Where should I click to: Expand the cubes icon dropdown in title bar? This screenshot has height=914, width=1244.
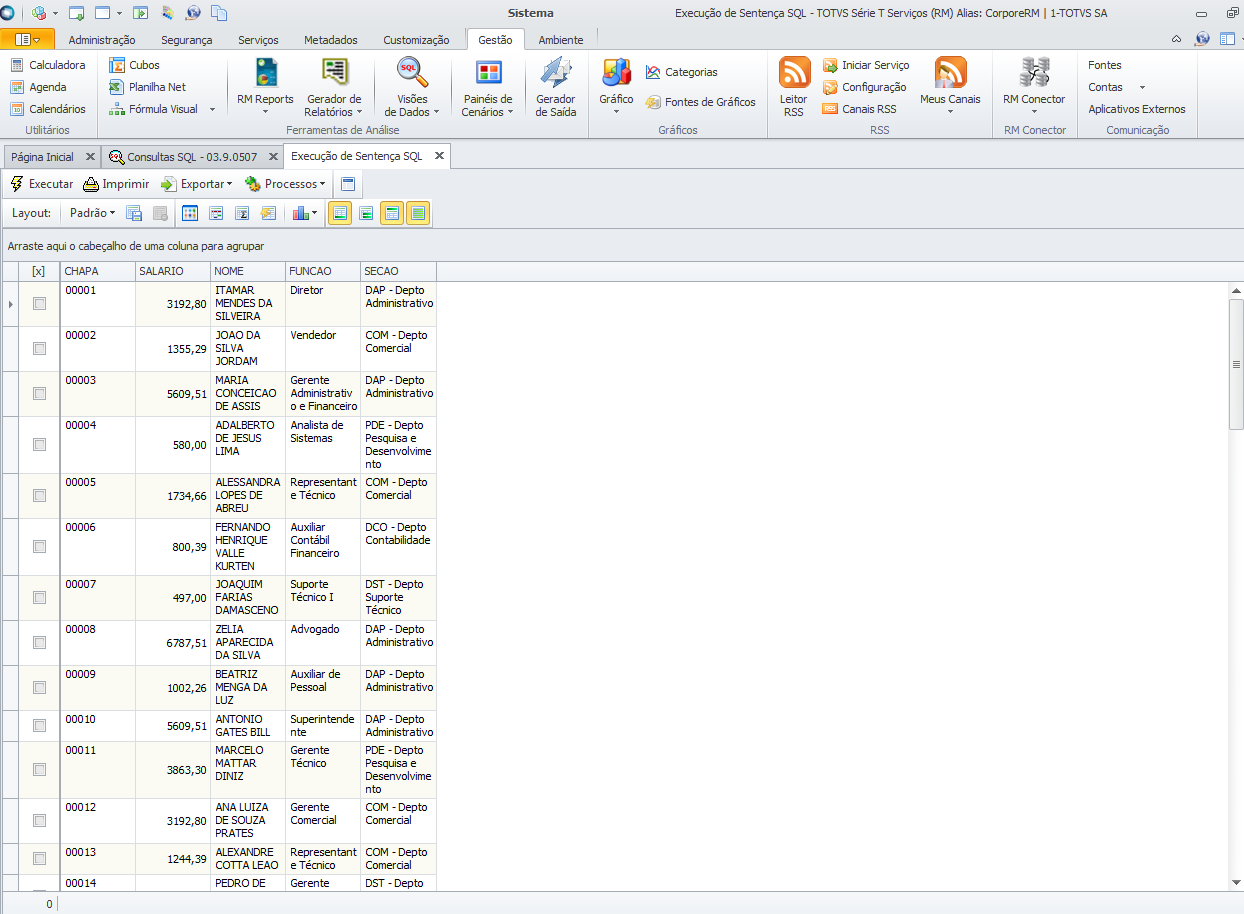(x=55, y=13)
